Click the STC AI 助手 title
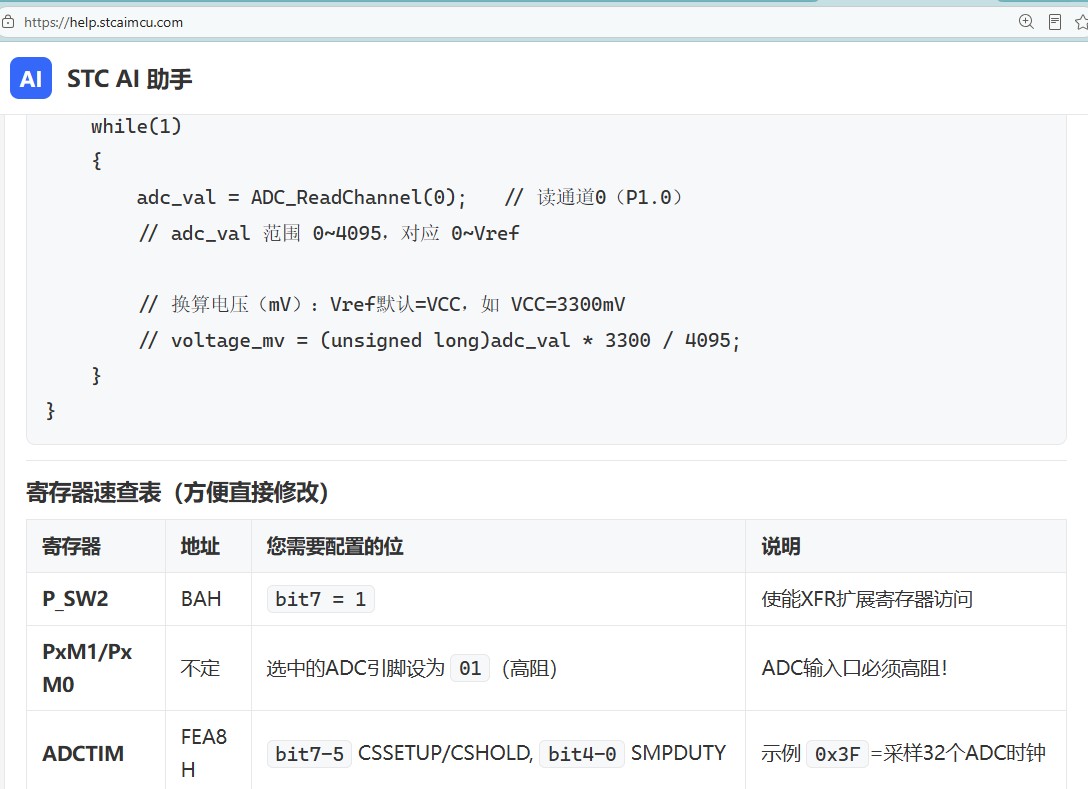The image size is (1088, 789). pyautogui.click(x=130, y=78)
